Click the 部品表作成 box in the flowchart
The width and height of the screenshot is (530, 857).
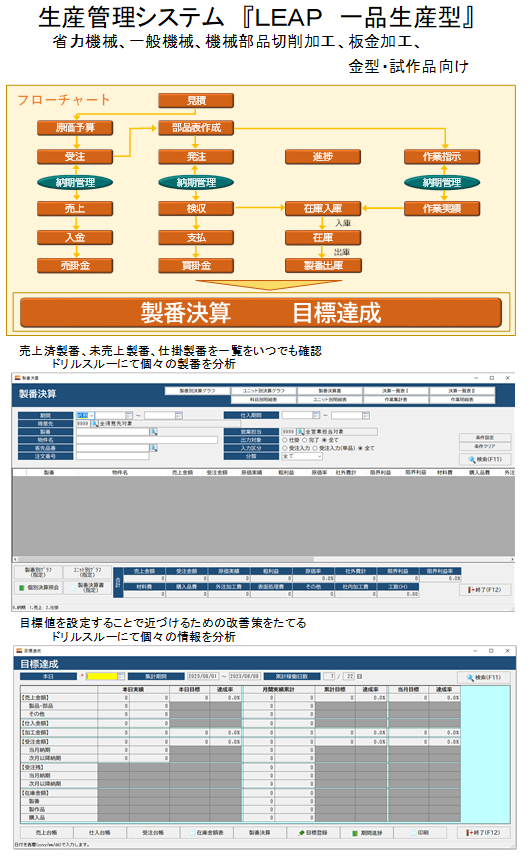196,128
